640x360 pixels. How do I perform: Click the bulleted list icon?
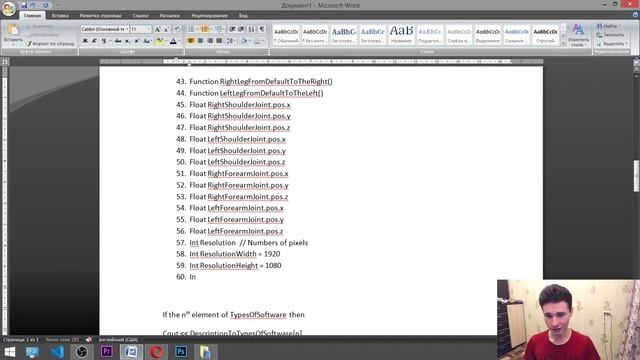click(191, 29)
